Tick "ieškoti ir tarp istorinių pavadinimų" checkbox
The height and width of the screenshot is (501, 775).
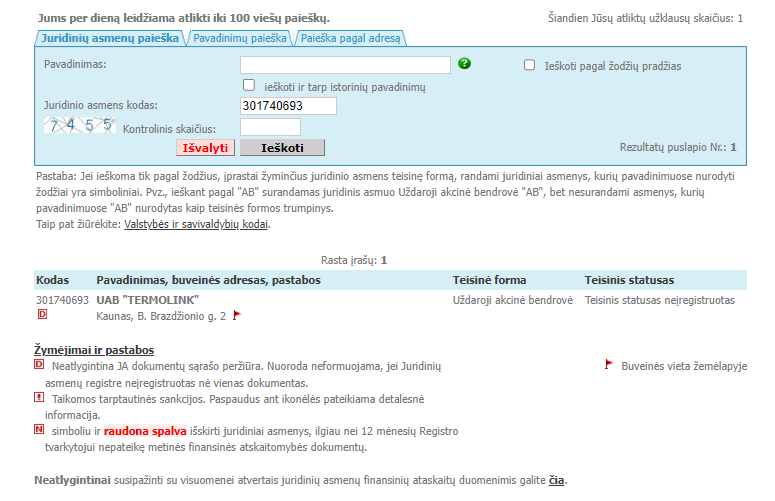pos(249,86)
